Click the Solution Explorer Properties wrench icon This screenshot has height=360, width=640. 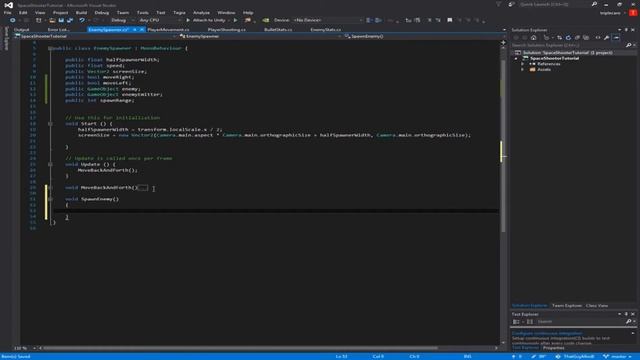point(607,38)
